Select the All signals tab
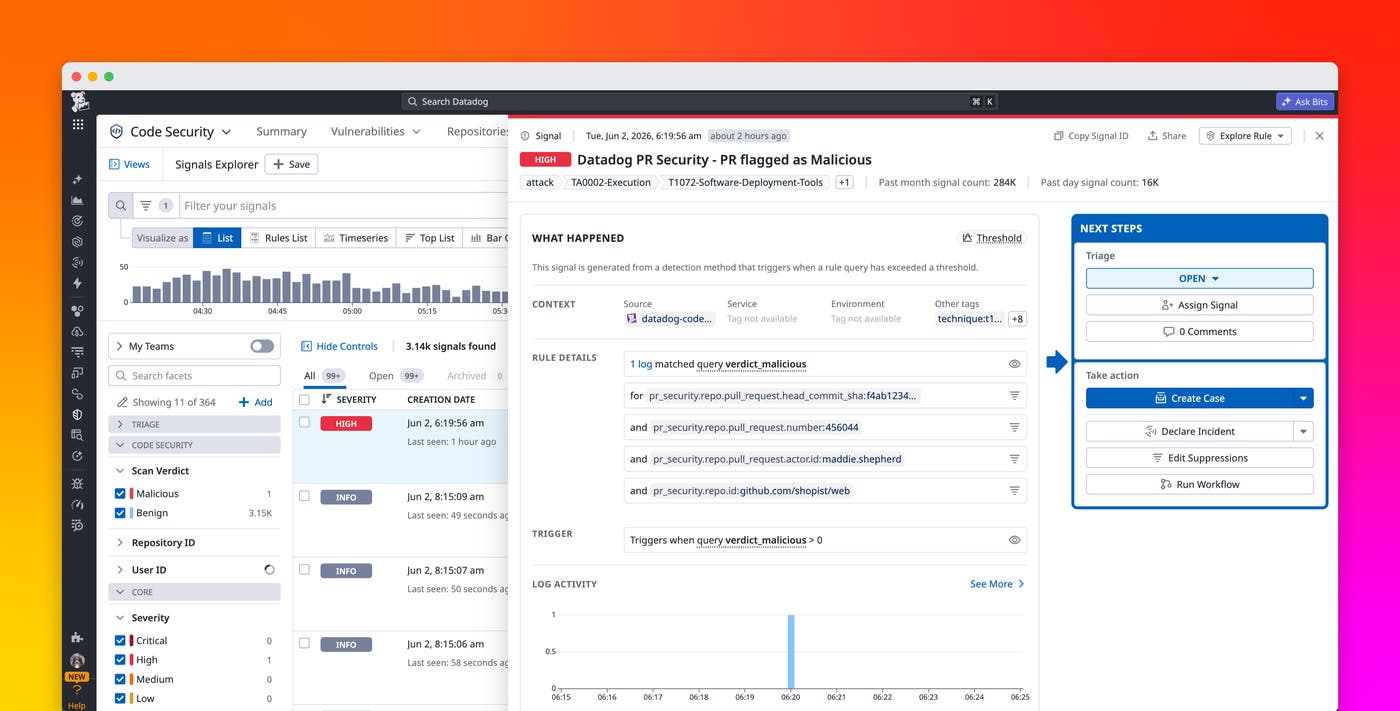 (x=325, y=376)
